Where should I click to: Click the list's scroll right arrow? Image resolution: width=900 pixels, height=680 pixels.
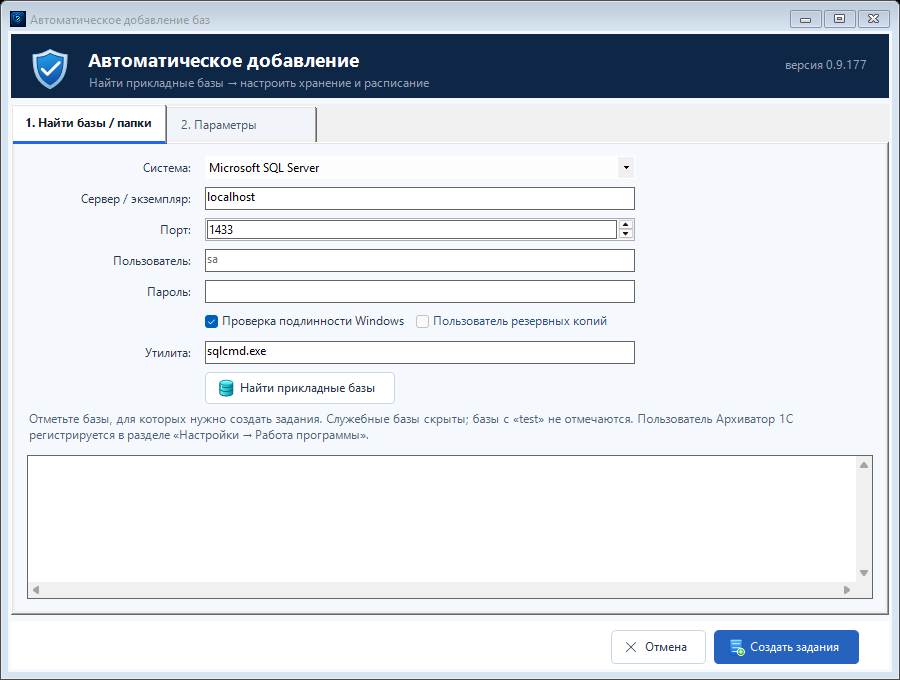pyautogui.click(x=847, y=590)
